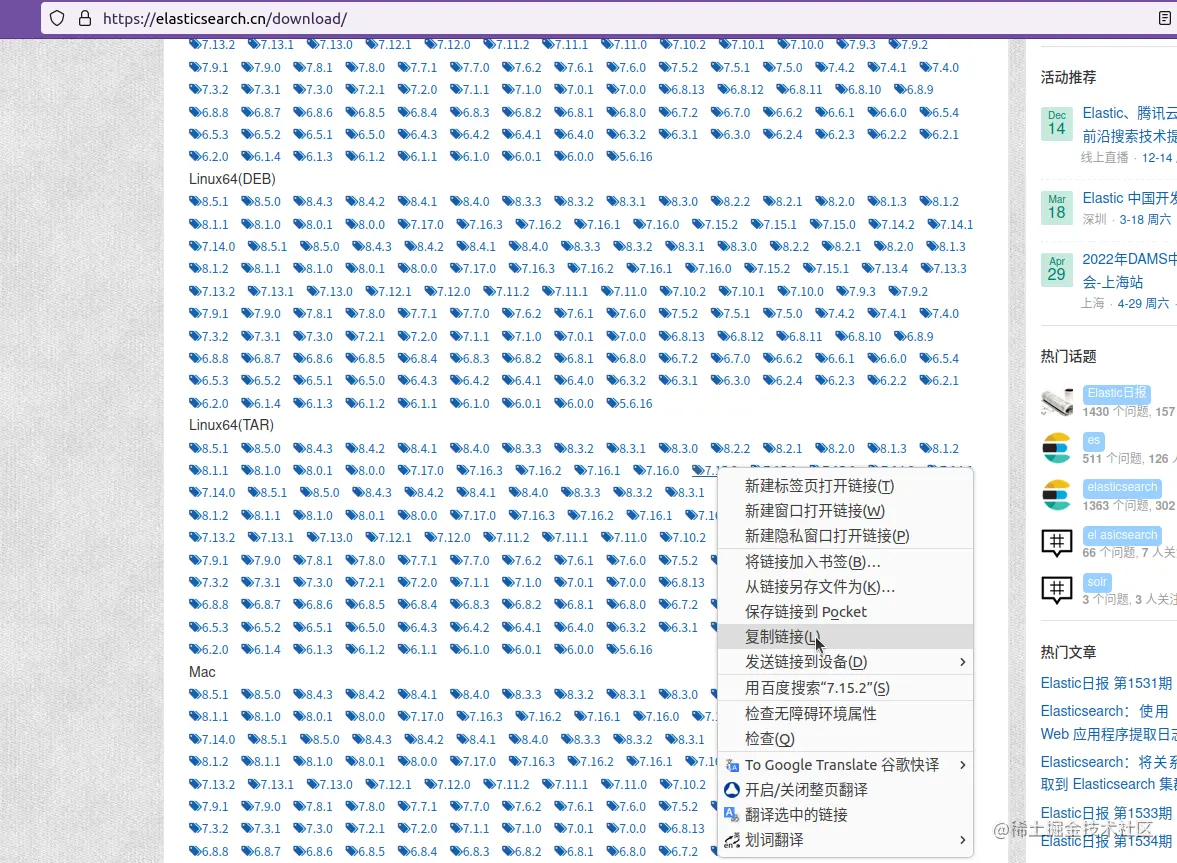Click the hash icon beside solr topic
The image size is (1177, 863).
1057,589
